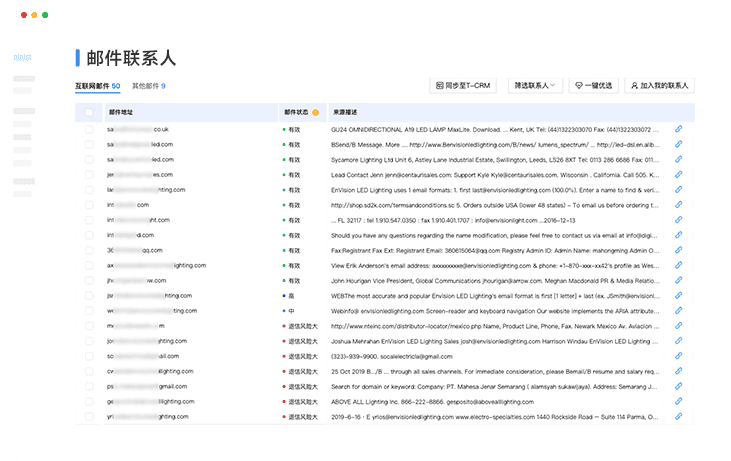Click the 一键优选 button
Screen dimensions: 731x461
coord(594,86)
